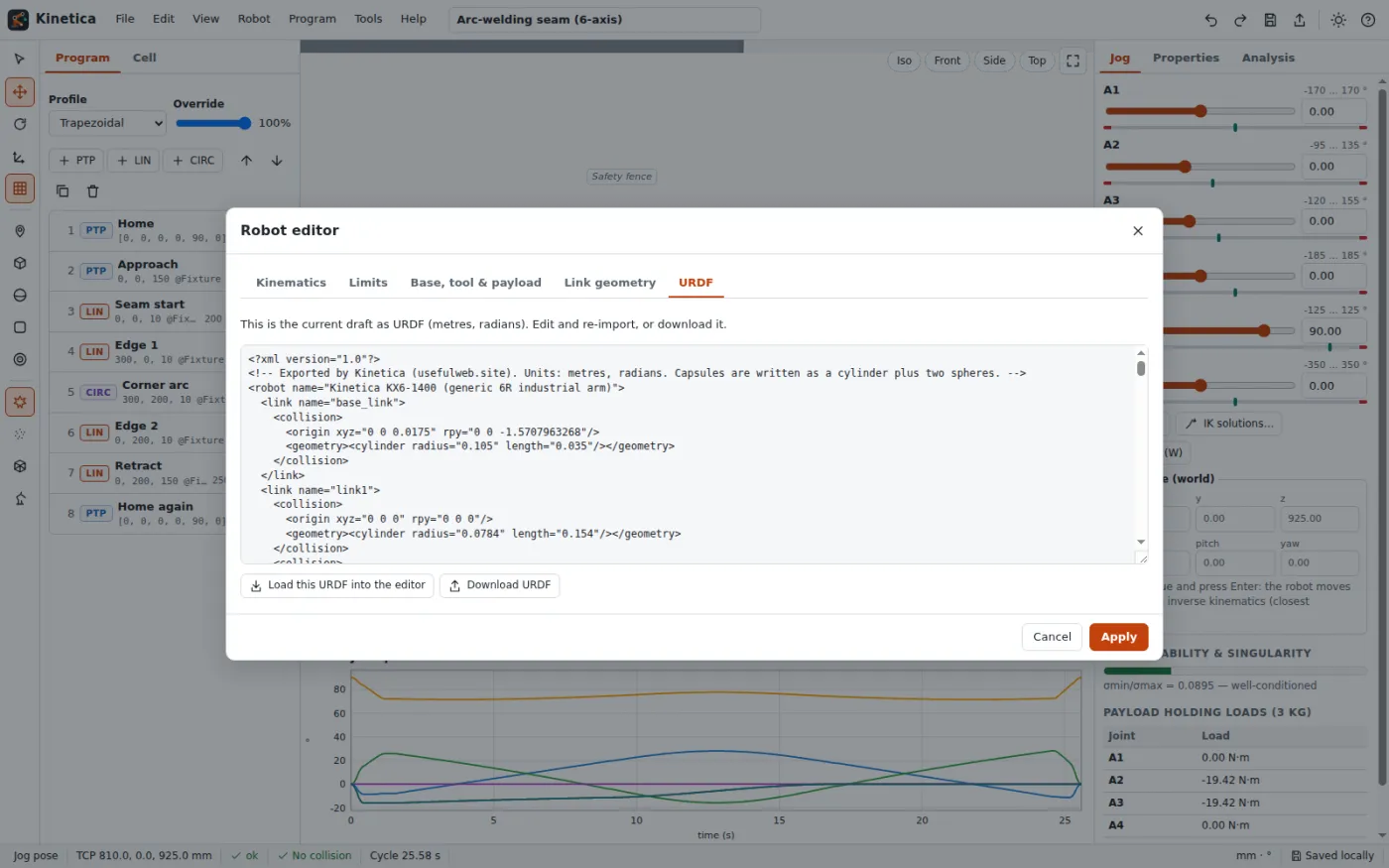Open the Link geometry tab
The height and width of the screenshot is (868, 1389).
[x=610, y=283]
